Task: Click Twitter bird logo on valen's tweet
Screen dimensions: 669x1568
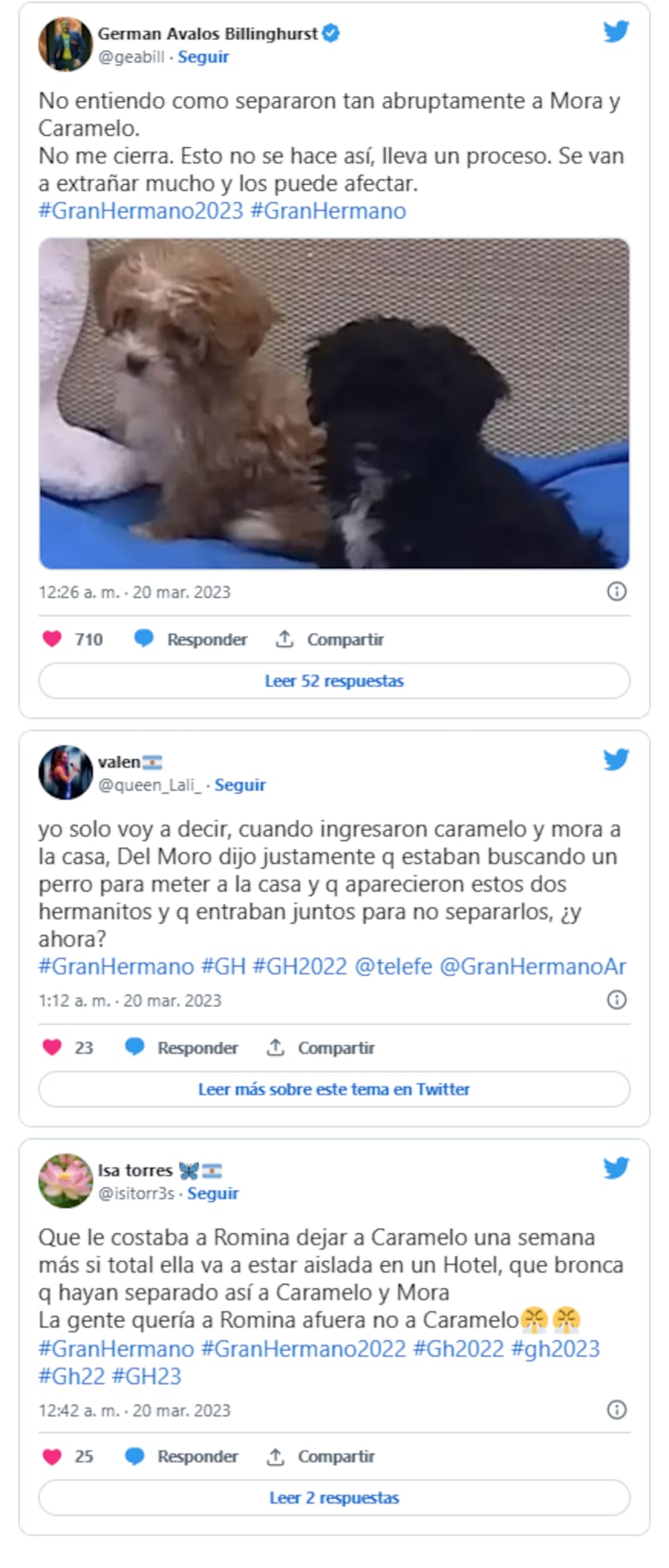Action: coord(616,759)
